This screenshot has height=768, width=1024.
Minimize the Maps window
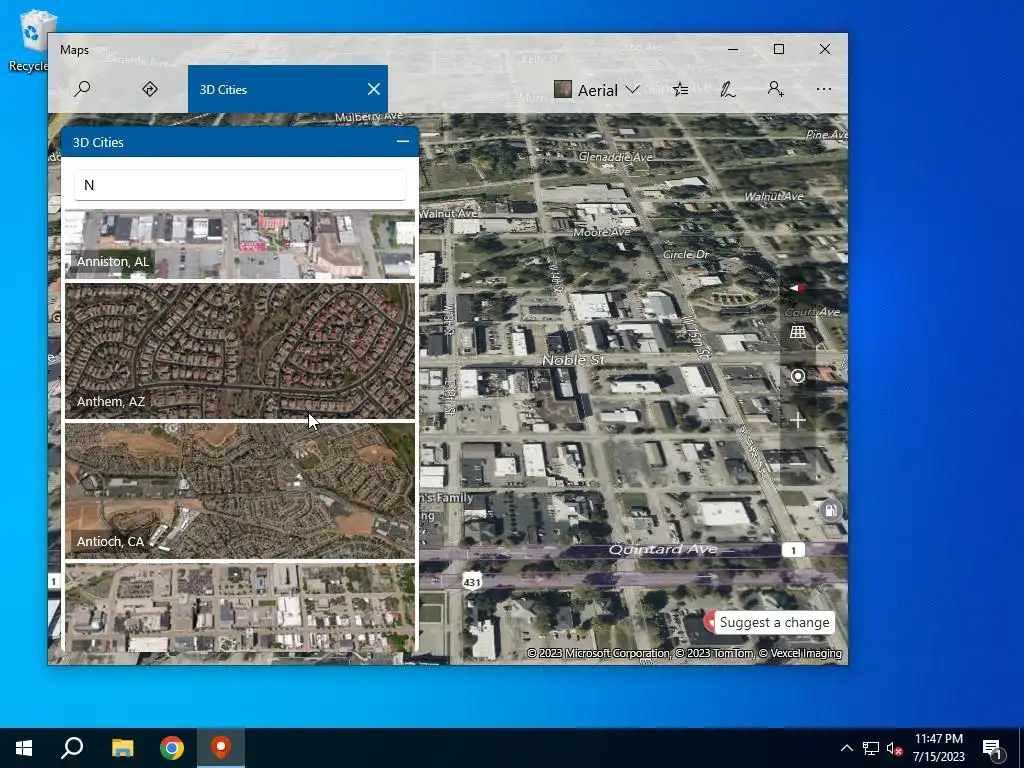pos(733,49)
